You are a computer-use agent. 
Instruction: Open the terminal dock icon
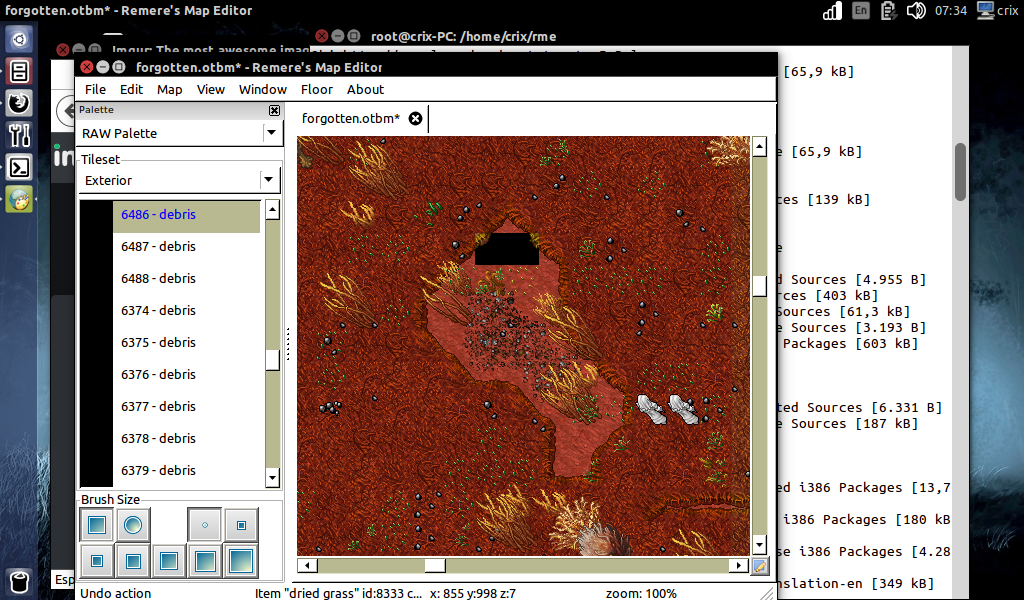click(19, 168)
